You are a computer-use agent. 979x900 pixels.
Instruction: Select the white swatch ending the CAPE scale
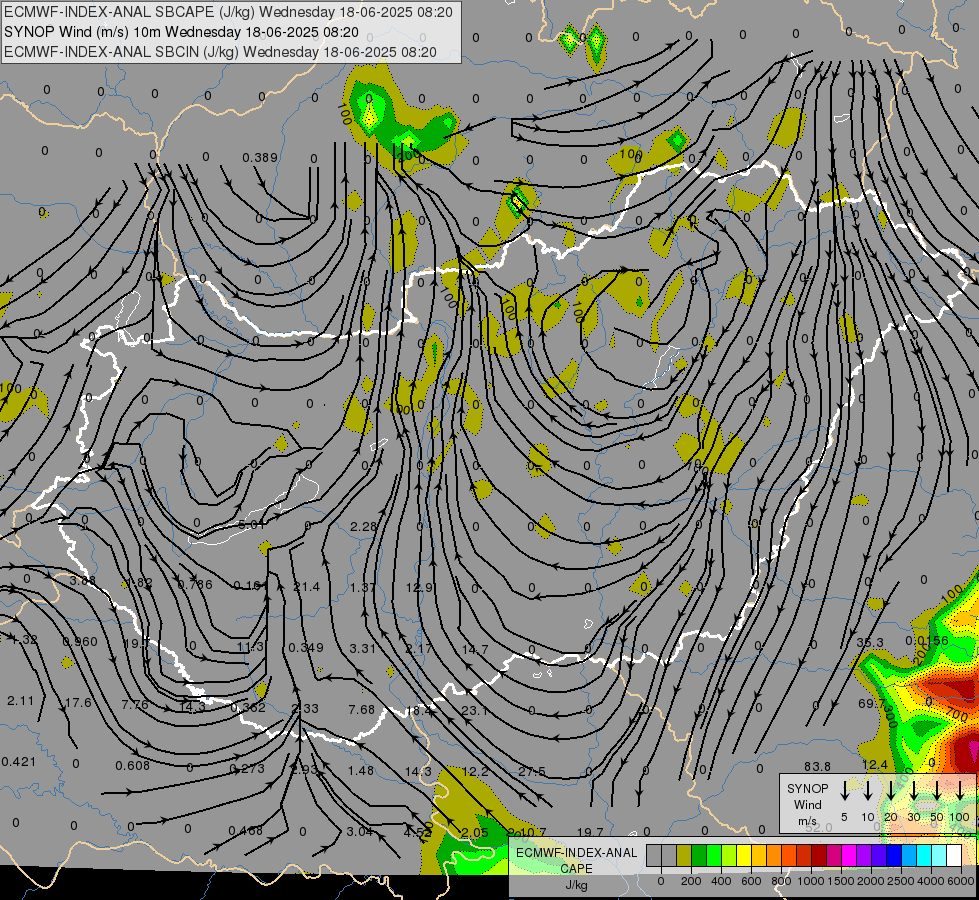(x=954, y=855)
